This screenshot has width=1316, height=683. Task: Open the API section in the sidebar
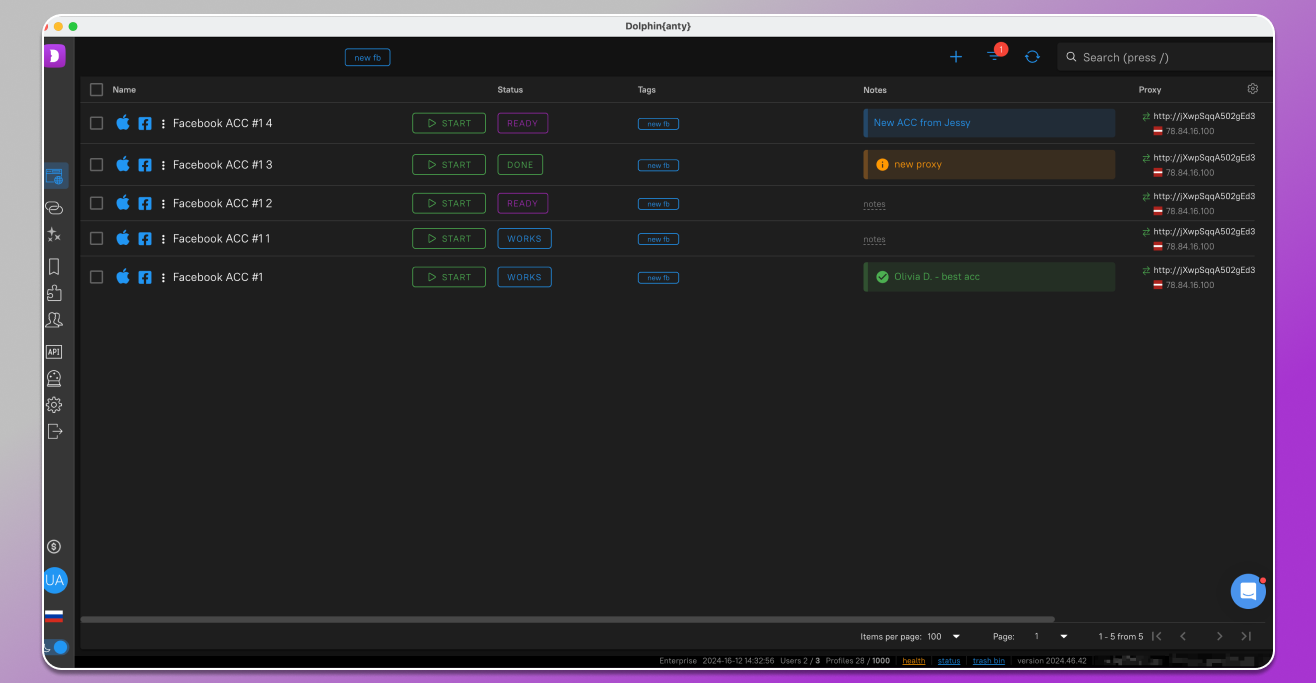click(54, 352)
